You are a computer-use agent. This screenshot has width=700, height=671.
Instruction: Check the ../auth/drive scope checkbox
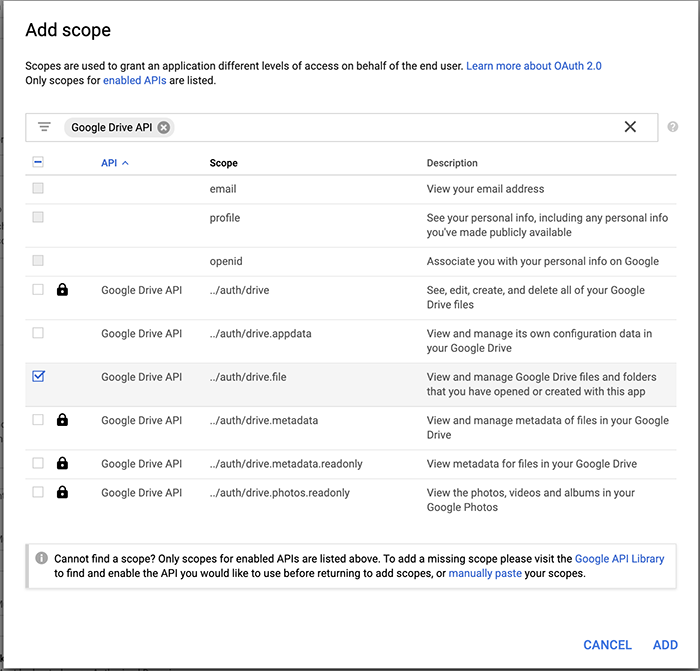(38, 289)
